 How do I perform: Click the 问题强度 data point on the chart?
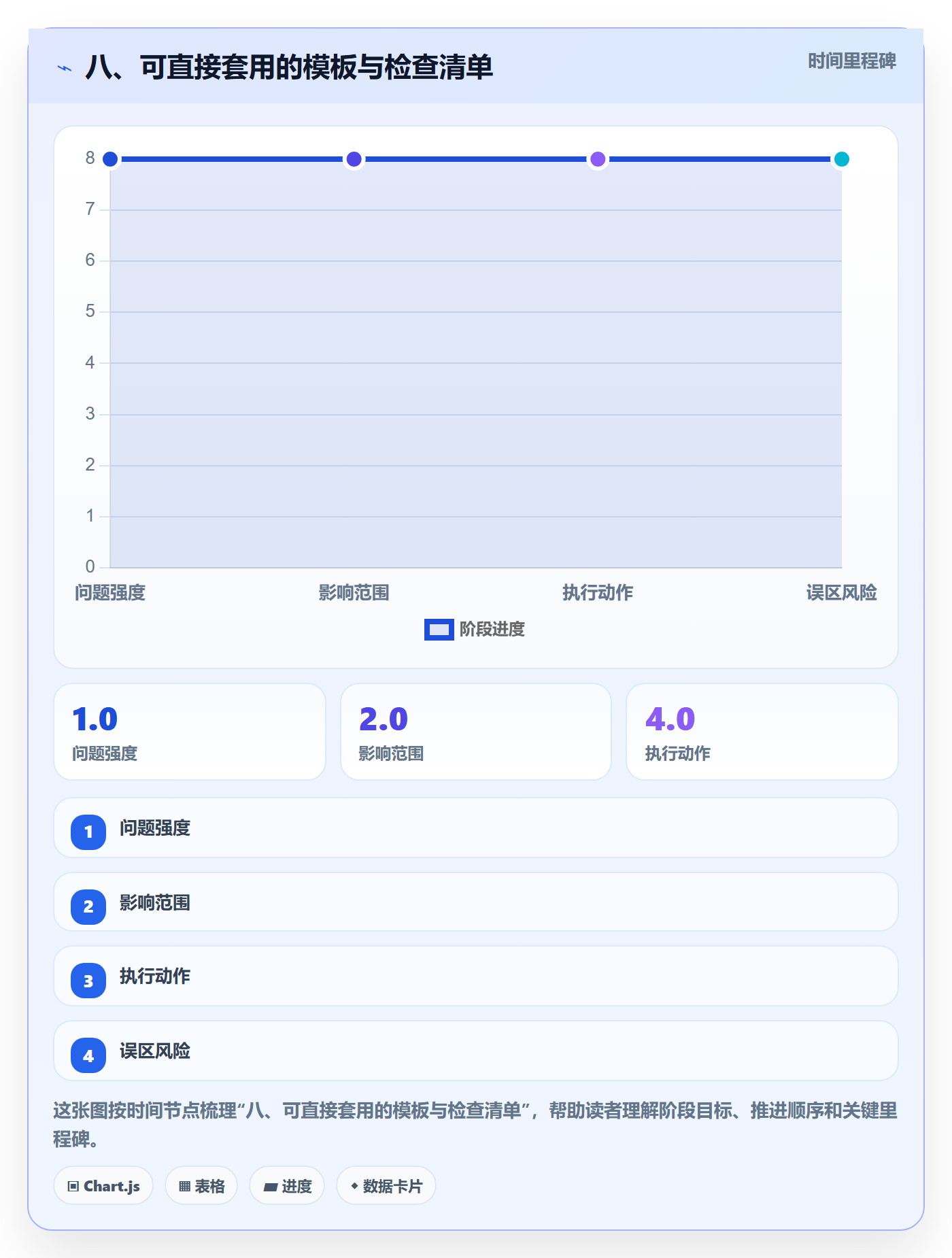point(110,159)
